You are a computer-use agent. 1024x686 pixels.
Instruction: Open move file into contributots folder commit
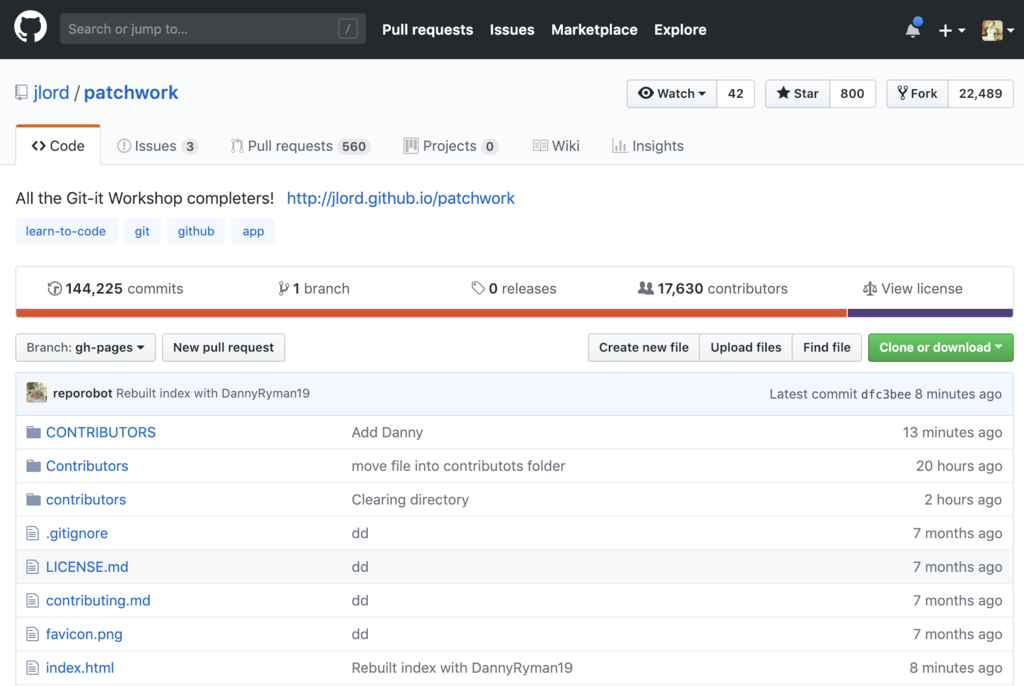(x=458, y=466)
